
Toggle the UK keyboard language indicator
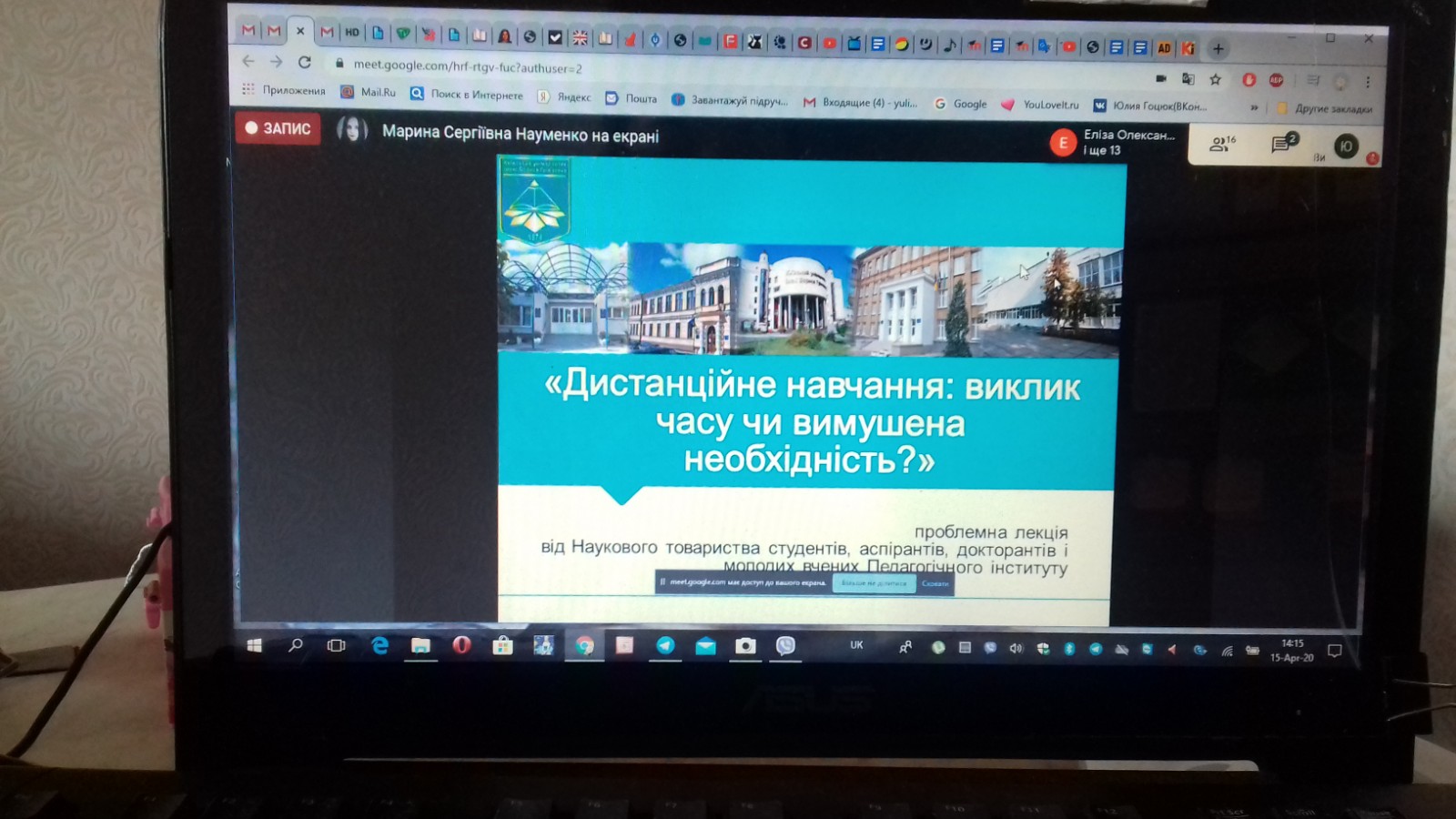(x=856, y=645)
